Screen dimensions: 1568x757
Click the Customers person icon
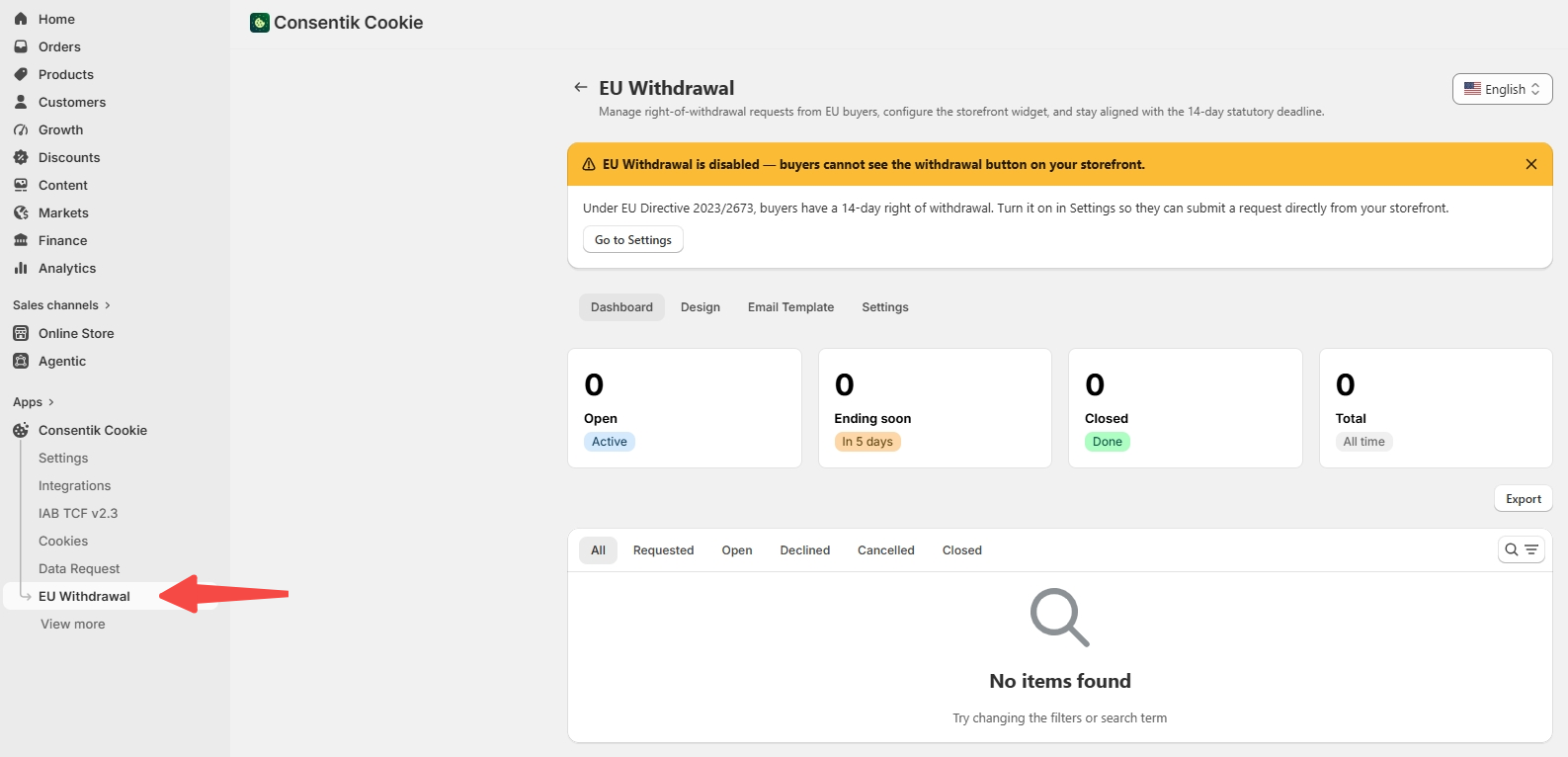point(21,102)
